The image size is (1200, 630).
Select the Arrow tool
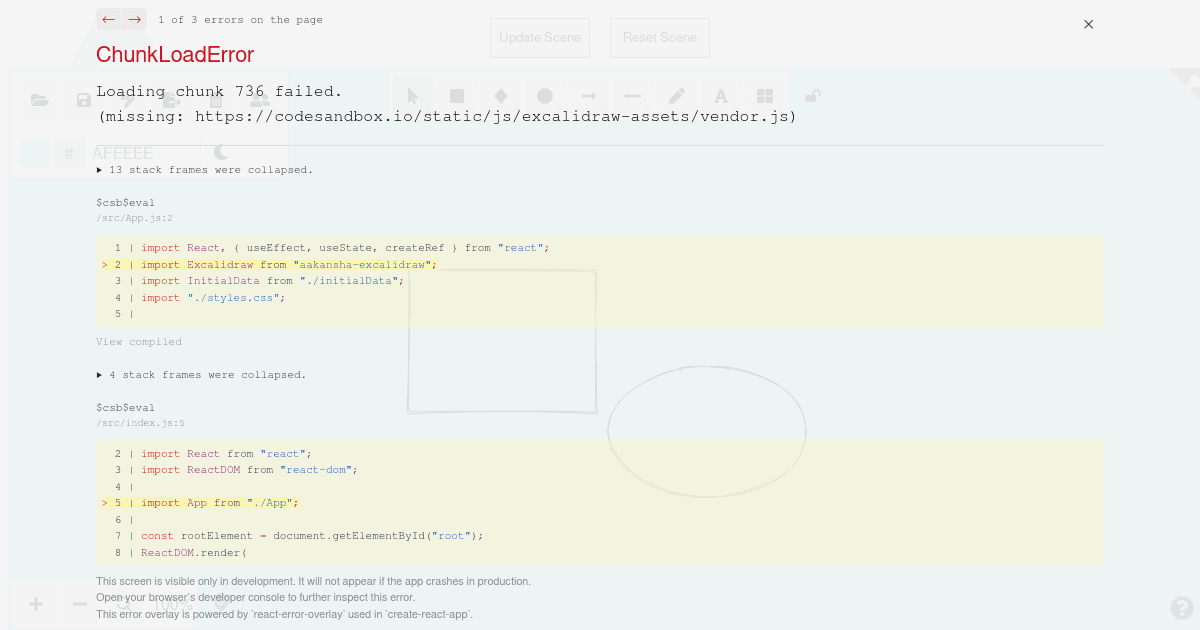click(589, 95)
